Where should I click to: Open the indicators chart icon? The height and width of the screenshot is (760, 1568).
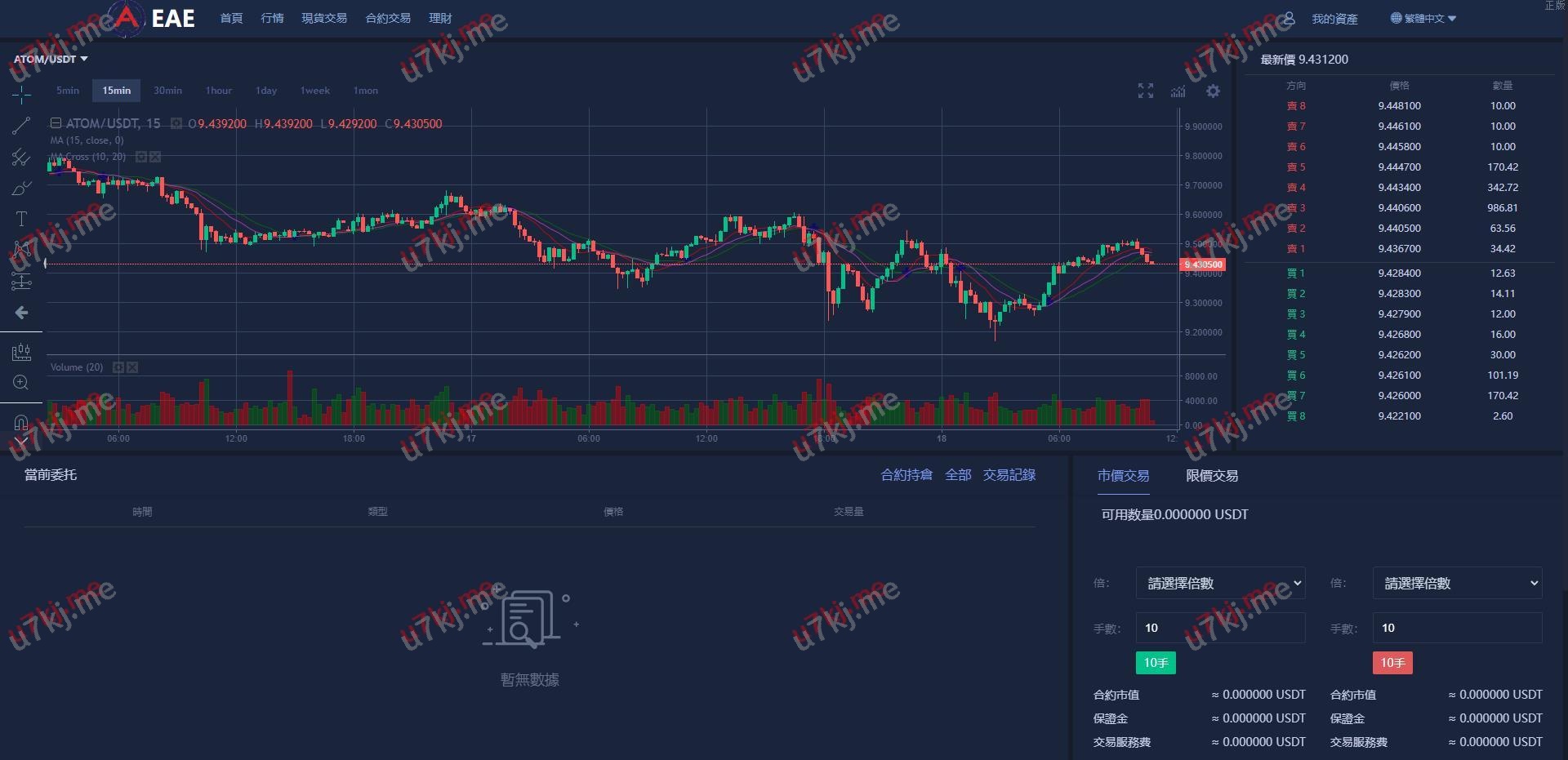click(1178, 91)
